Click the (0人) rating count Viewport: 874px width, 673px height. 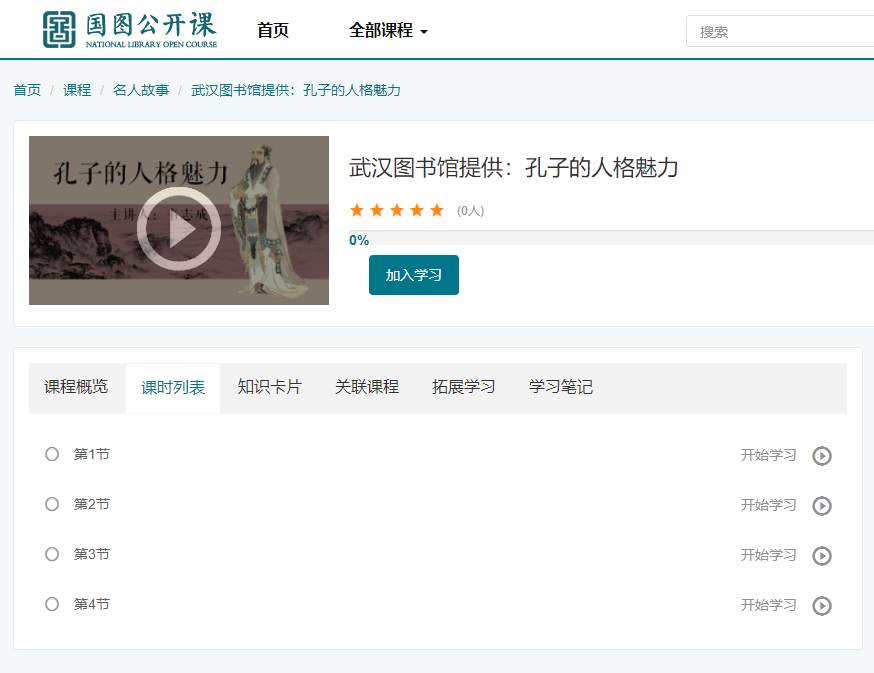pyautogui.click(x=470, y=211)
